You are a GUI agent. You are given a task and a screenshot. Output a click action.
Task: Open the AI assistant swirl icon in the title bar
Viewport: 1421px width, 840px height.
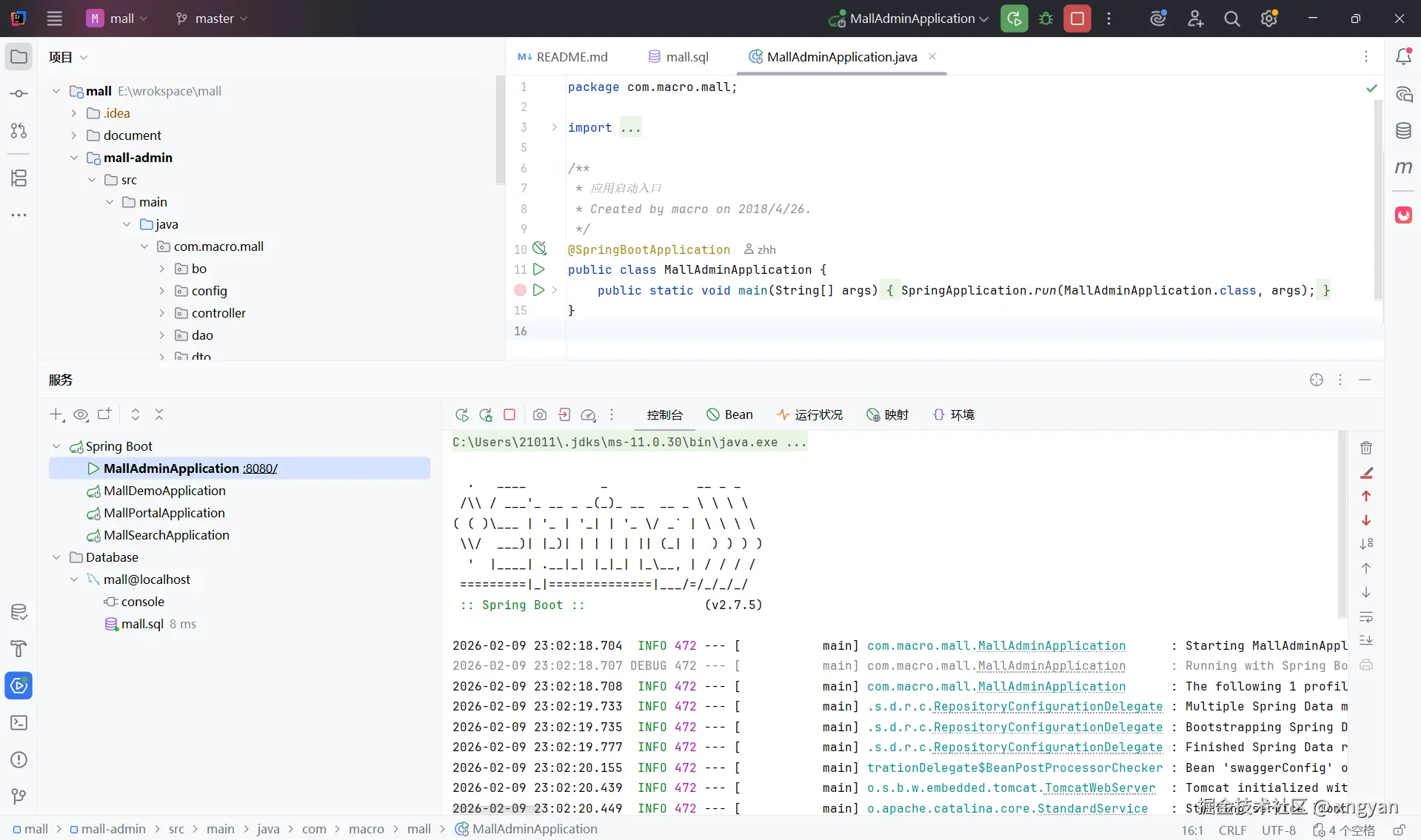click(1158, 19)
